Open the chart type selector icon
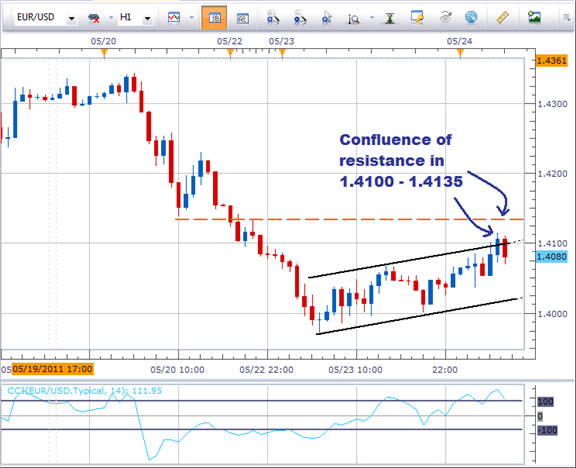The height and width of the screenshot is (468, 576). [x=174, y=18]
